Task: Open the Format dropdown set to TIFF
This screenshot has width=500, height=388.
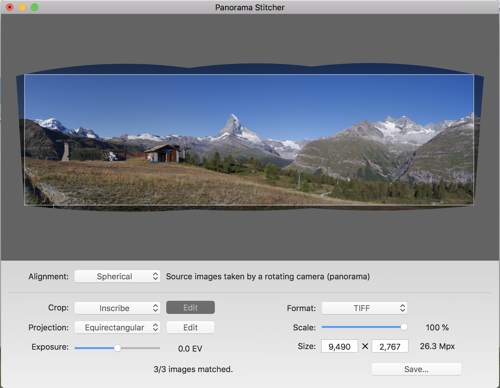Action: click(364, 308)
